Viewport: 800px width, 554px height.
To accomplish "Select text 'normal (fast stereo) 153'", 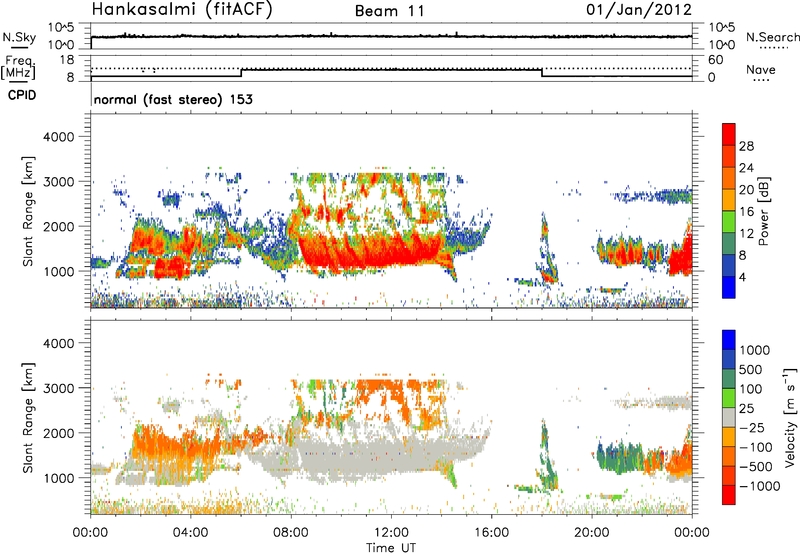I will 173,99.
